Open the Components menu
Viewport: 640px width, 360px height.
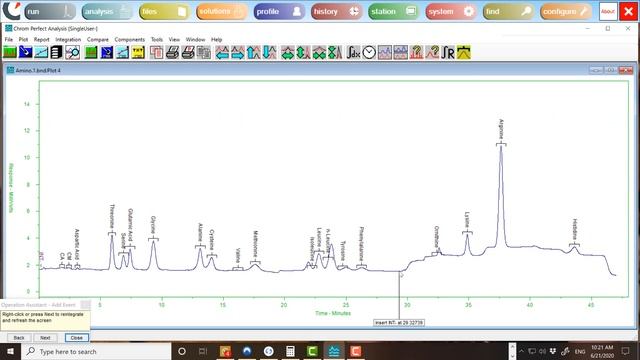[x=129, y=40]
